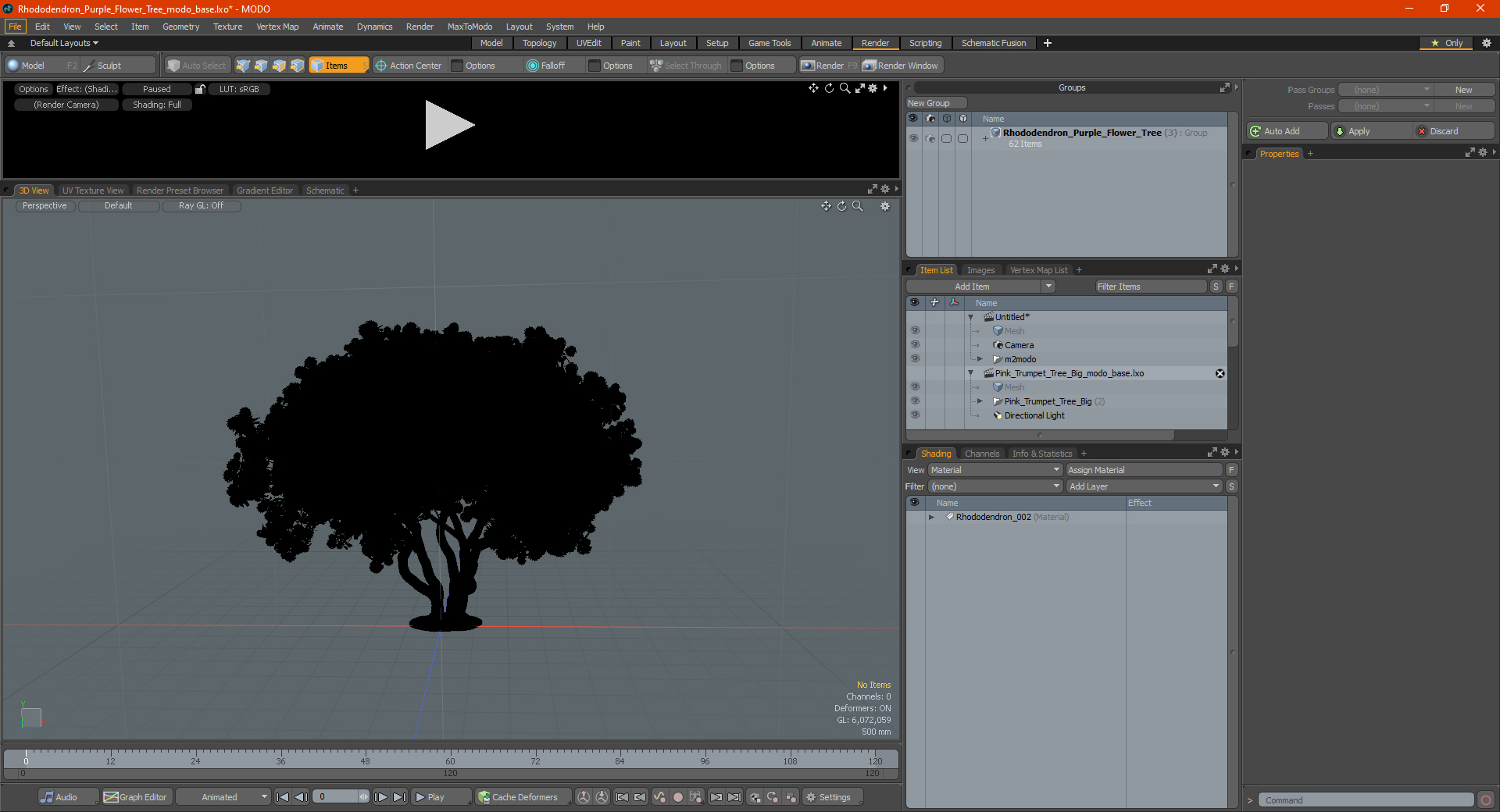Open Pass Groups dropdown
This screenshot has width=1500, height=812.
(1385, 90)
